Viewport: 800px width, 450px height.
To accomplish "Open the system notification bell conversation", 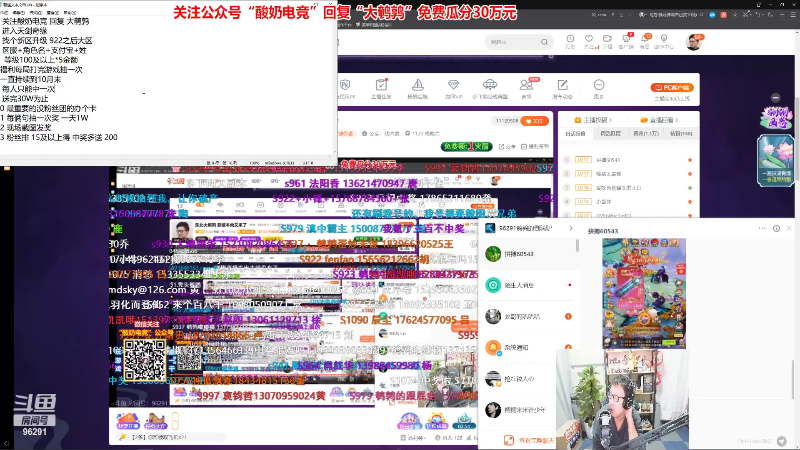I will pyautogui.click(x=530, y=347).
